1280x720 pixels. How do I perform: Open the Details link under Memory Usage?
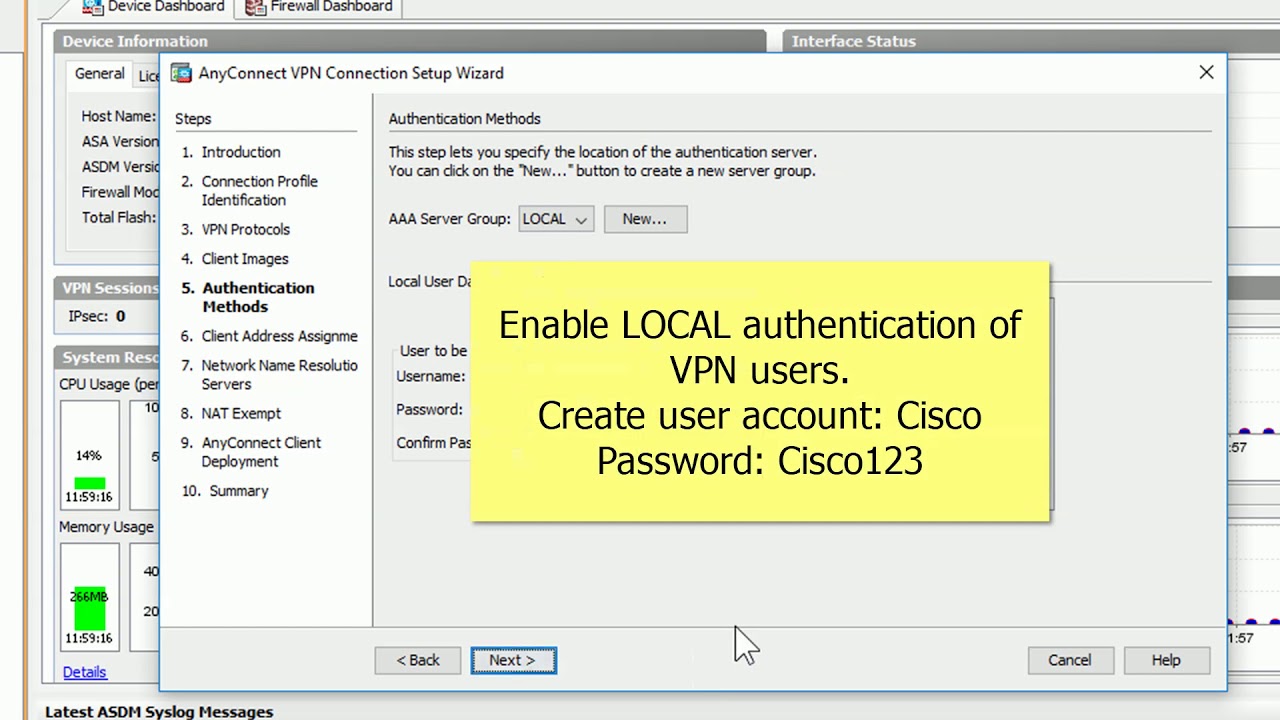(85, 672)
